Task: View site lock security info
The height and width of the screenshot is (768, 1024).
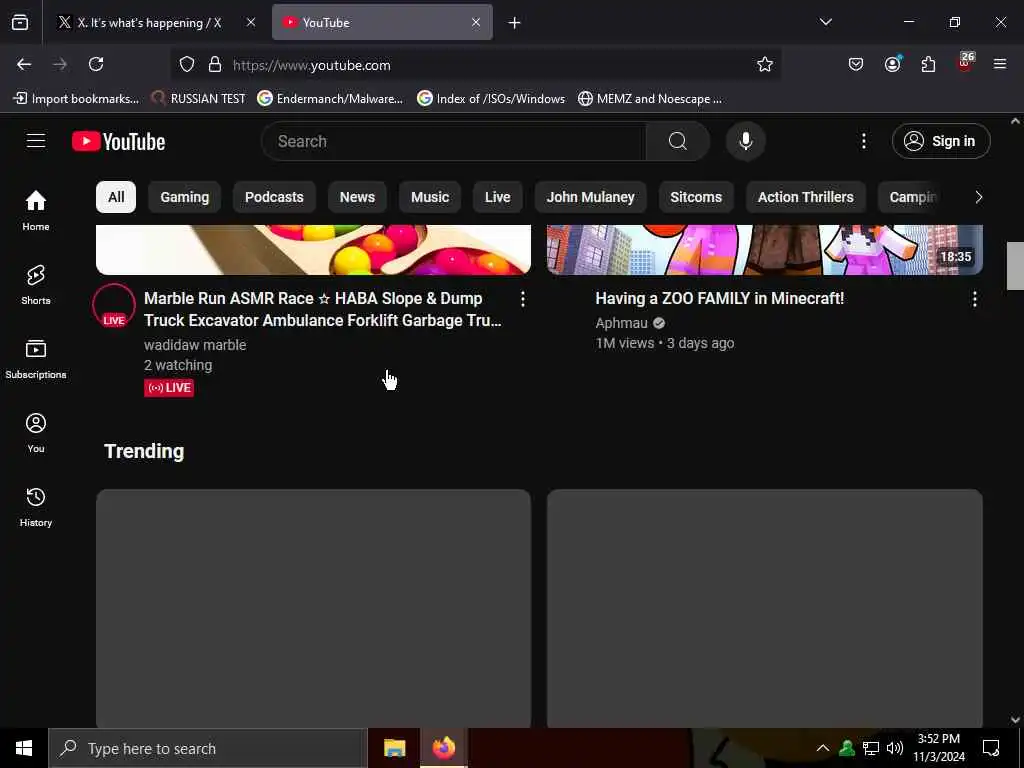Action: (x=214, y=64)
